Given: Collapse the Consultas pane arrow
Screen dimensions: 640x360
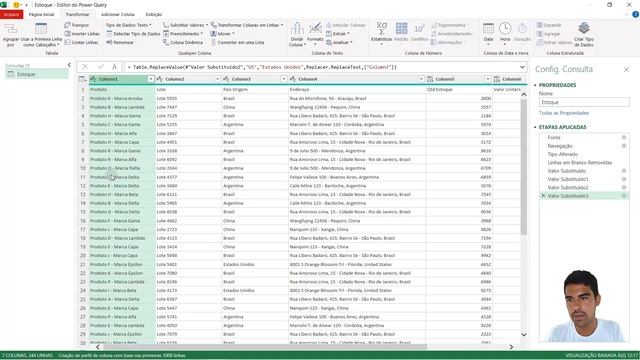Looking at the screenshot, I should pyautogui.click(x=69, y=65).
